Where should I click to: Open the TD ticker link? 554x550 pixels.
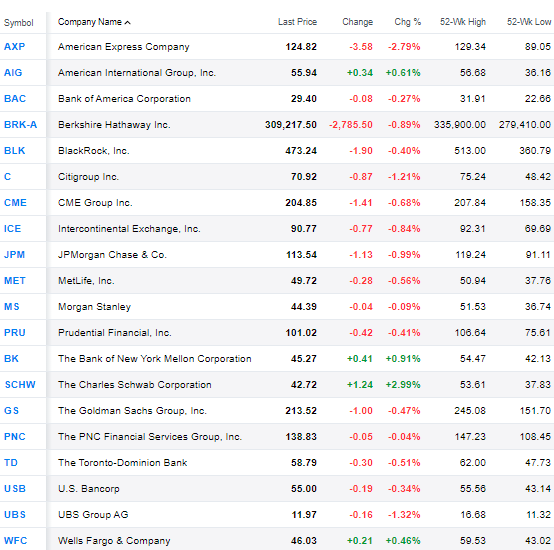click(11, 463)
